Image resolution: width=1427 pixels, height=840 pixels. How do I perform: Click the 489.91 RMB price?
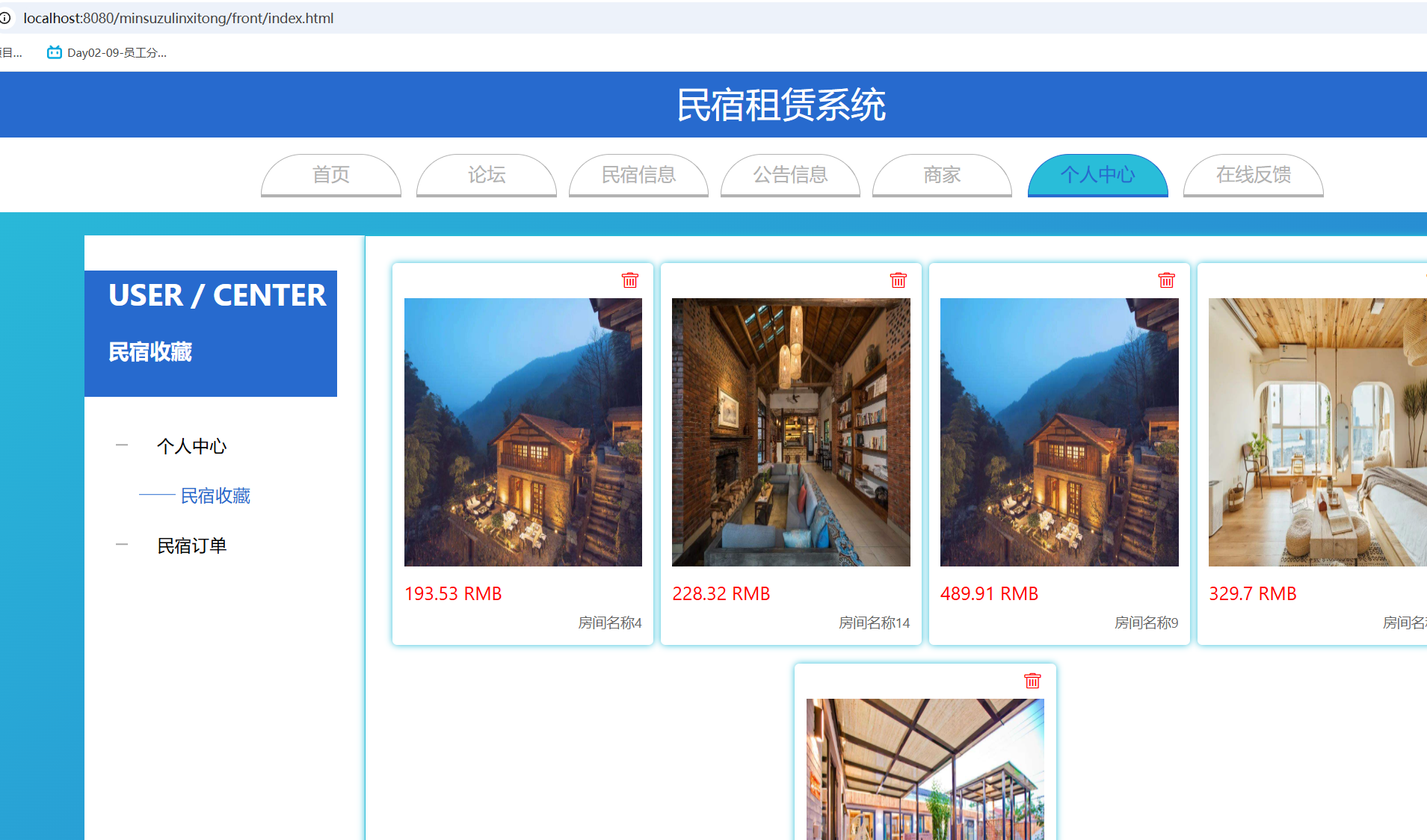pyautogui.click(x=990, y=593)
